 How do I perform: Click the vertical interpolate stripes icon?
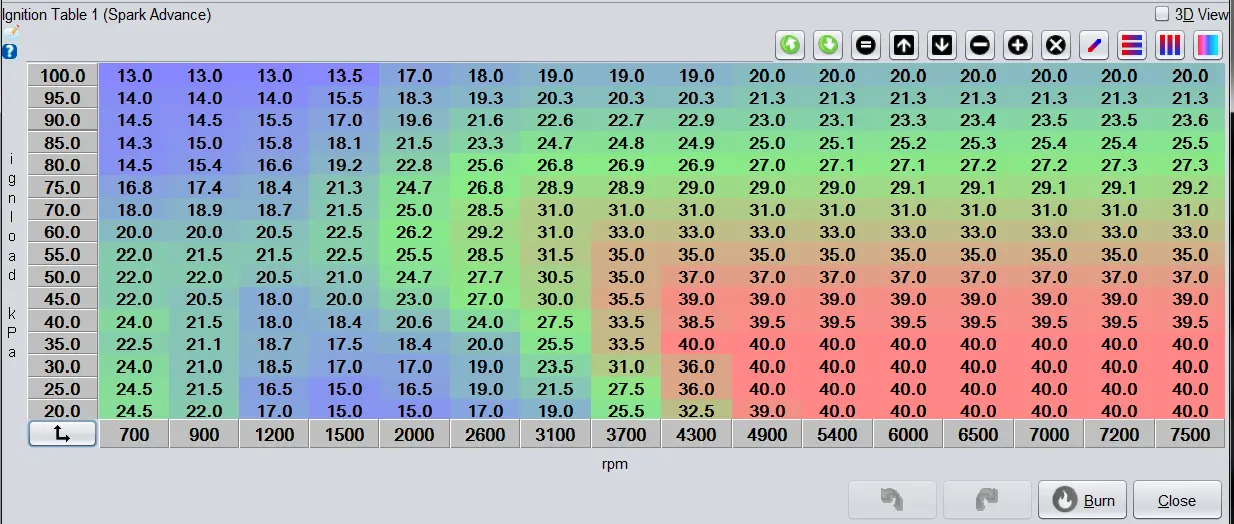[x=1170, y=45]
